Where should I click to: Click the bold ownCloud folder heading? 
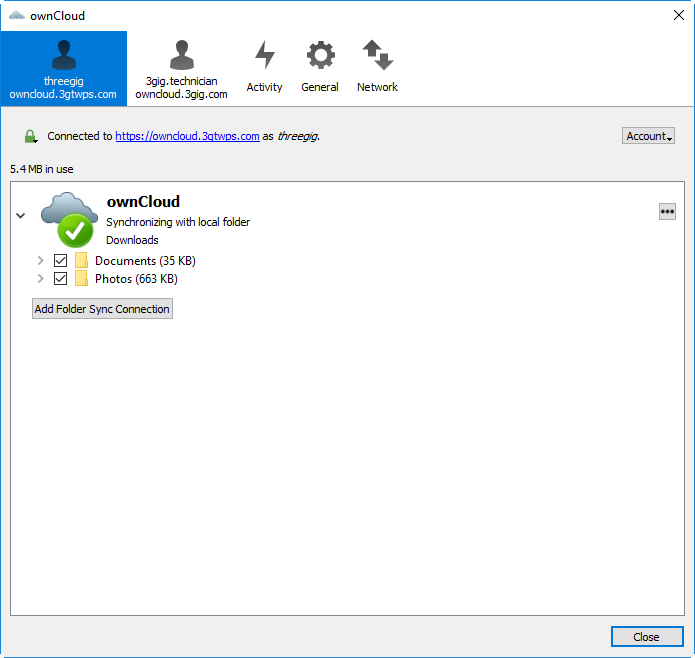[143, 202]
